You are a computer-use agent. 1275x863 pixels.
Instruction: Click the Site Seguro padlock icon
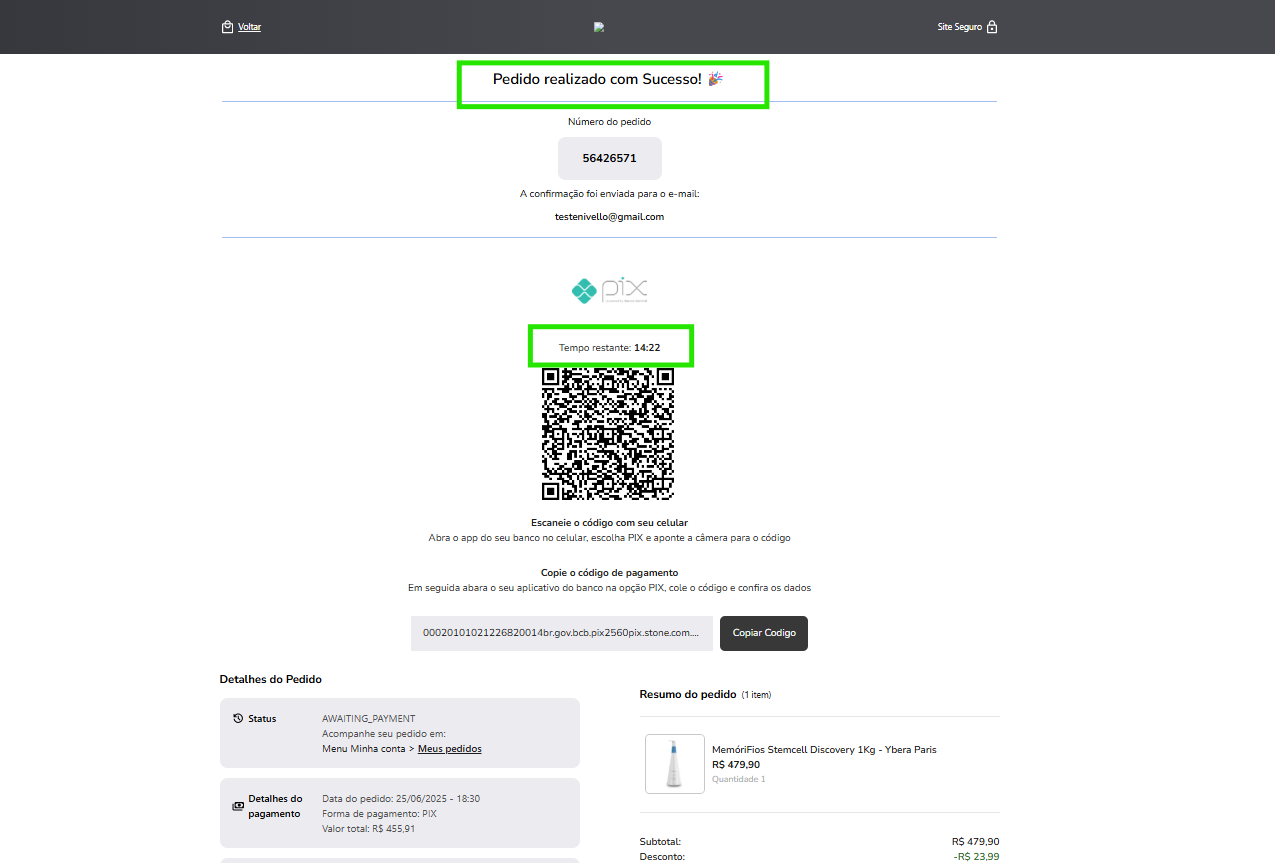[992, 27]
